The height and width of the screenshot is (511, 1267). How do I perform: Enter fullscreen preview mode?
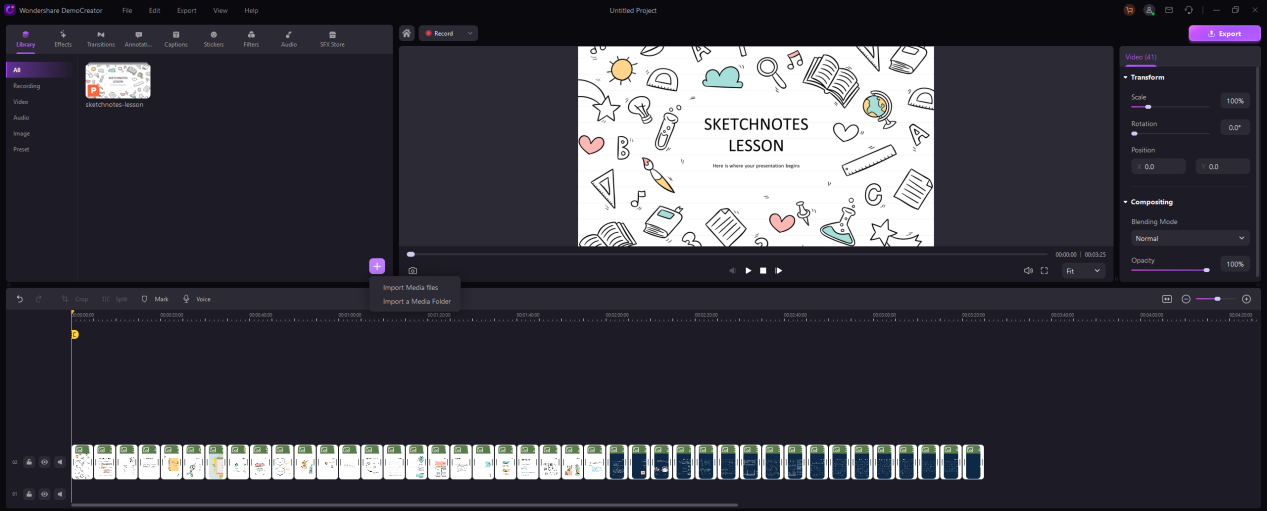1044,271
